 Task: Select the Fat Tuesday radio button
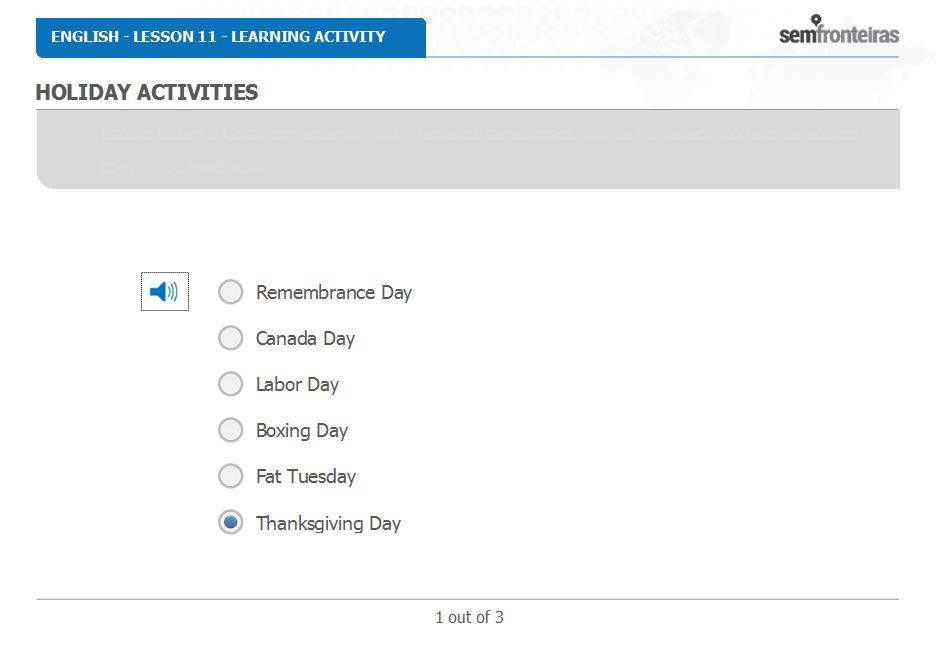[231, 476]
